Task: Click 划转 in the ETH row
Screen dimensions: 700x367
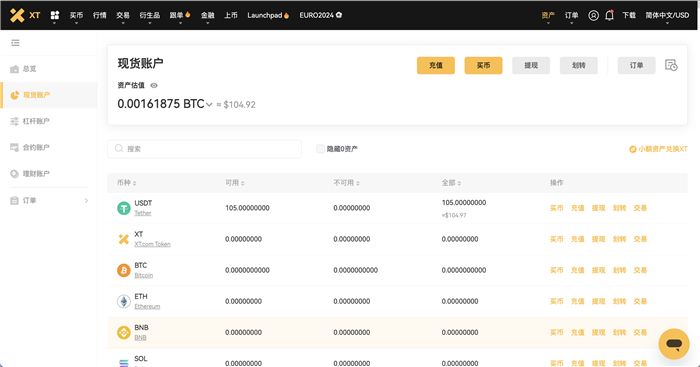Action: coord(619,301)
